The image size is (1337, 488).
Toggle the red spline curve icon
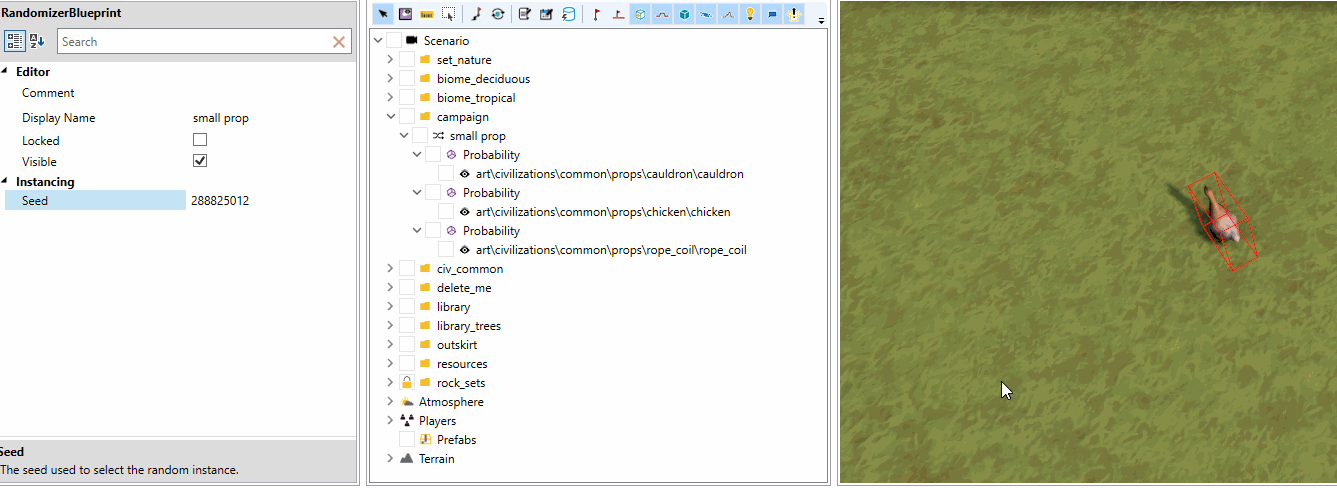pyautogui.click(x=662, y=14)
